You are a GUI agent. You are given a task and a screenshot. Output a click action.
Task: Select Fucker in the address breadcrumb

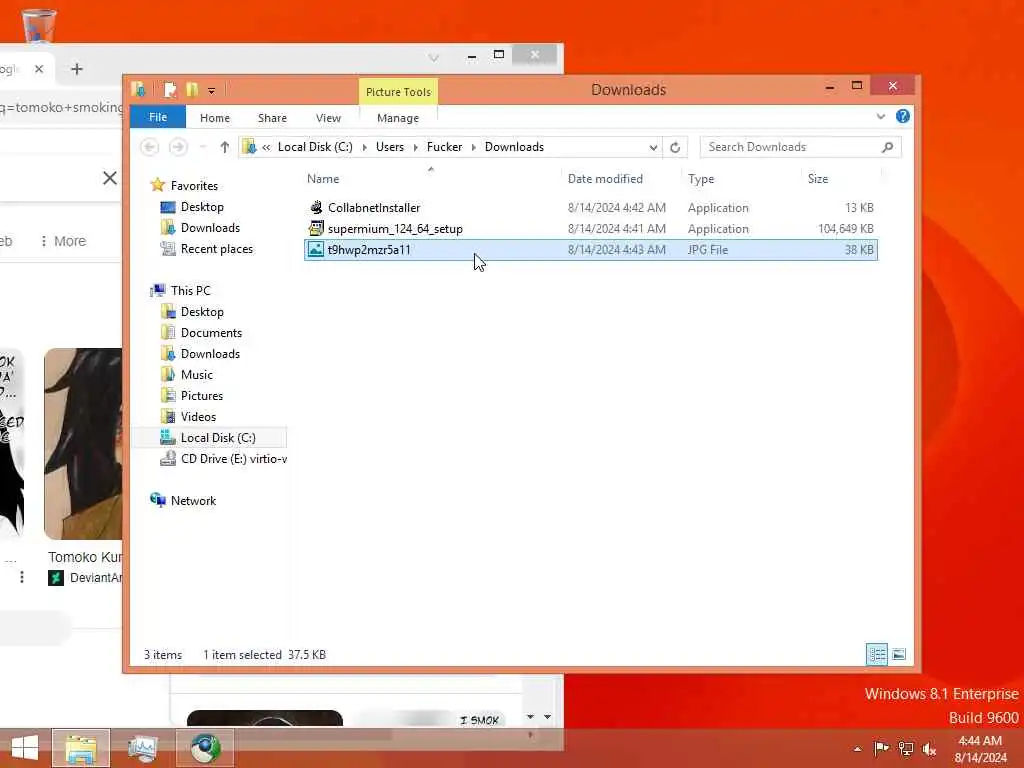click(444, 147)
